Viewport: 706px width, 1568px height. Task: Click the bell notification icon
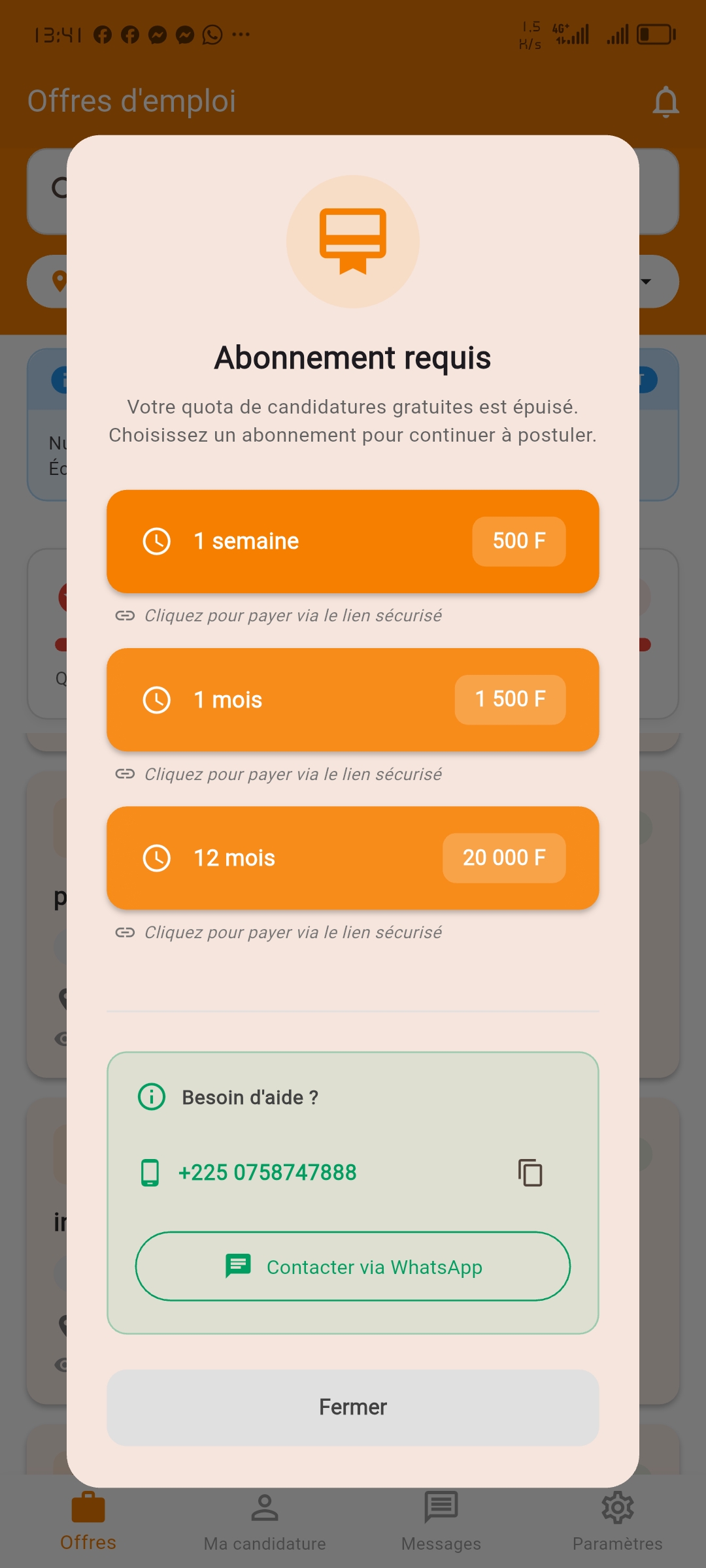coord(665,102)
